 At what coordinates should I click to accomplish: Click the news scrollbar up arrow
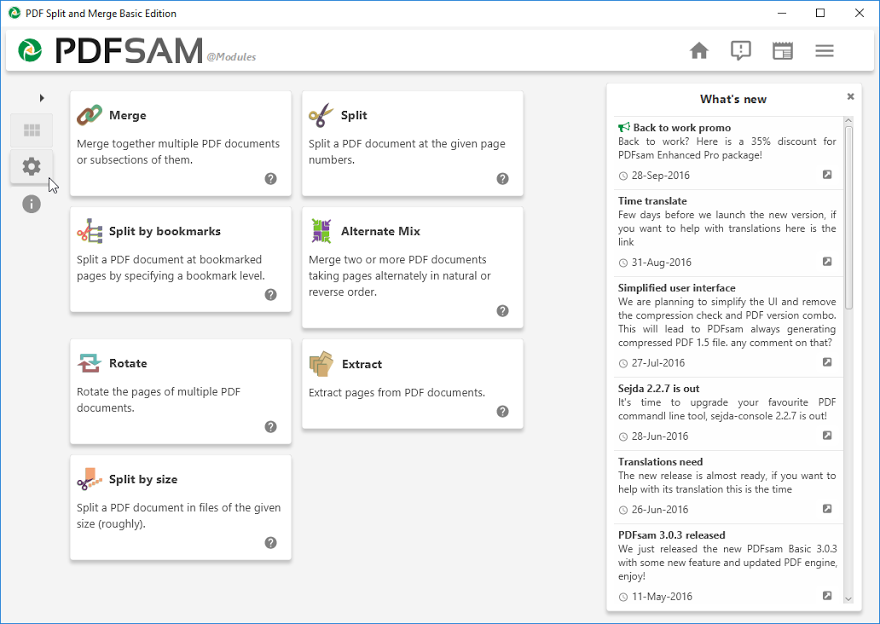tap(848, 121)
